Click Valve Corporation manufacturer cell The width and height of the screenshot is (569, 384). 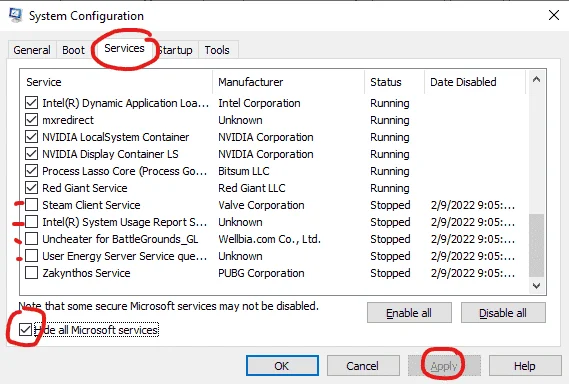(x=261, y=205)
